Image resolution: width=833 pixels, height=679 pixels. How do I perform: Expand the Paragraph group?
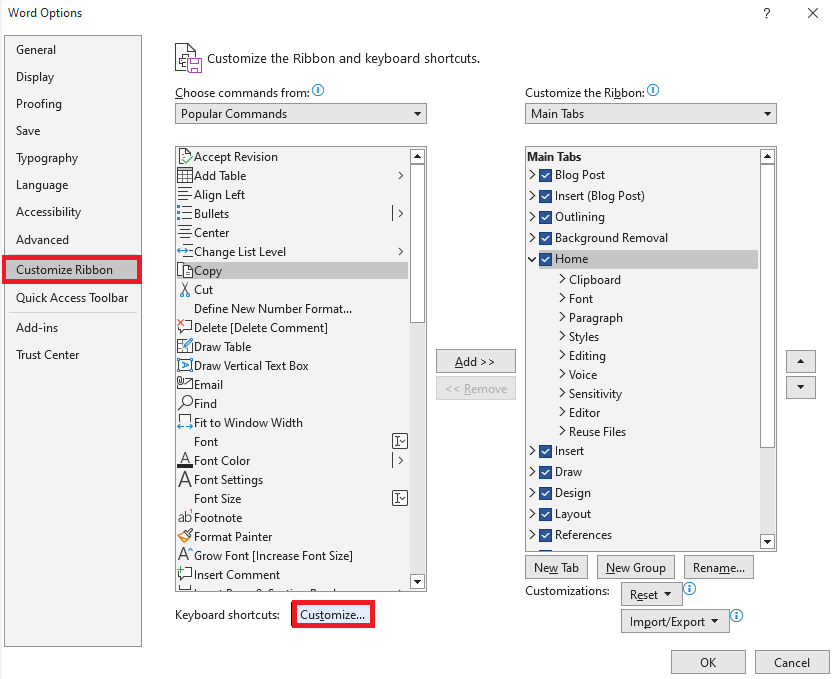[x=562, y=317]
